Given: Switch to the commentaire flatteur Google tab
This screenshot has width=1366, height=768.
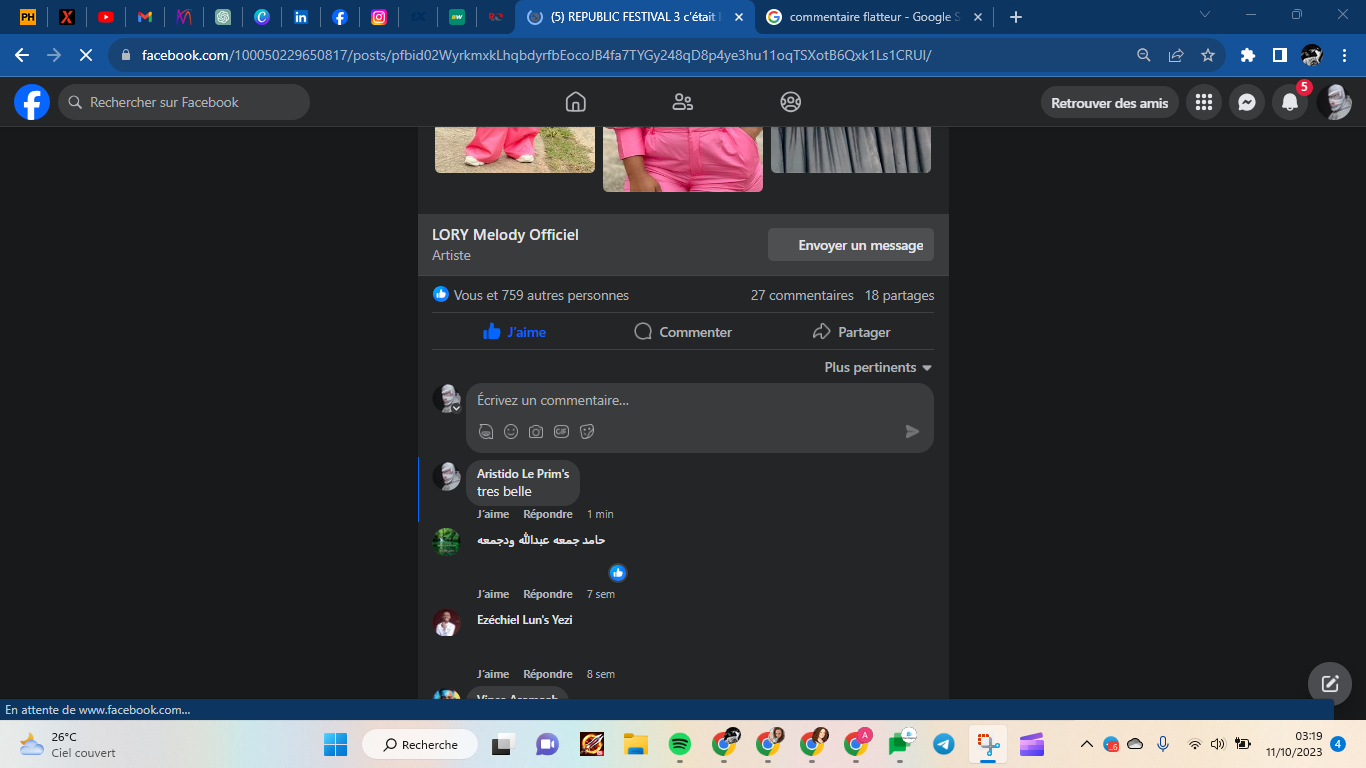Looking at the screenshot, I should click(x=870, y=17).
